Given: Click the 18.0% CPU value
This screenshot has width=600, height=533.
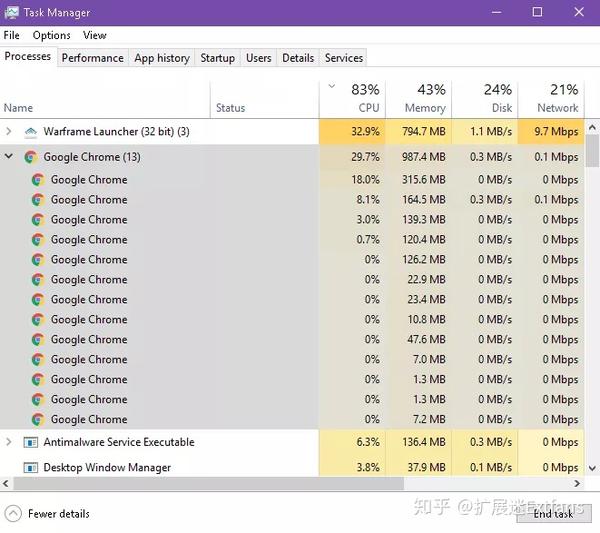Looking at the screenshot, I should tap(365, 180).
